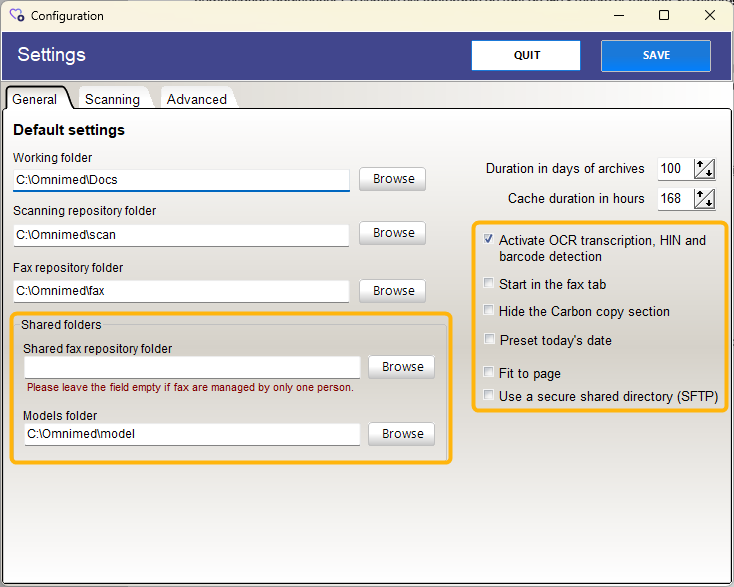Tick the Fit to page checkbox
The height and width of the screenshot is (587, 734).
(488, 372)
